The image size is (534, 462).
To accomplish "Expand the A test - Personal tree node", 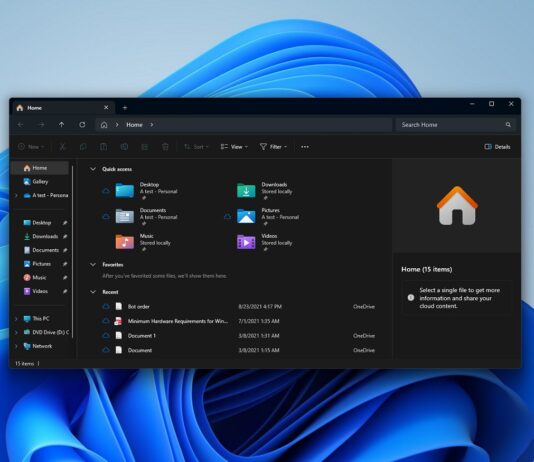I will tap(16, 195).
